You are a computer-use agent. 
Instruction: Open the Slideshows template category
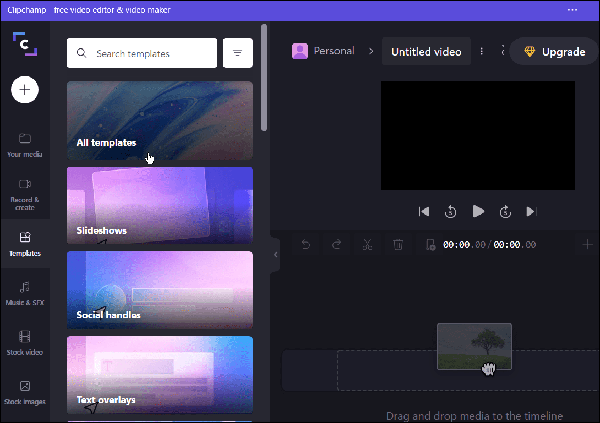click(x=160, y=205)
